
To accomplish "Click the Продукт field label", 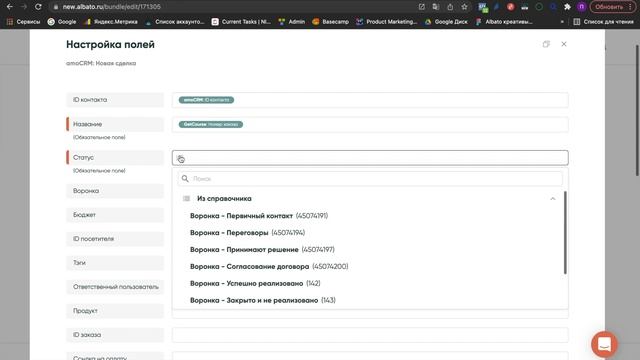I will (x=115, y=311).
